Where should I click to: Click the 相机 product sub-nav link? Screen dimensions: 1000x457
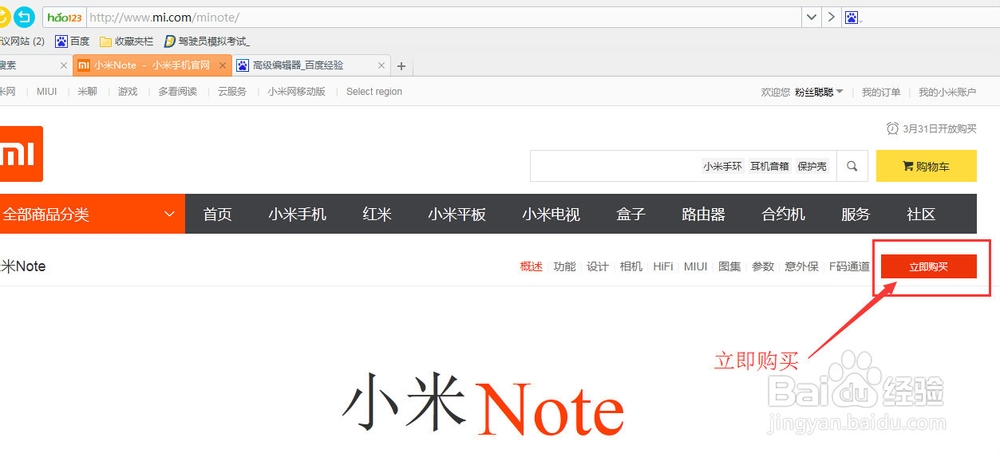pyautogui.click(x=631, y=266)
